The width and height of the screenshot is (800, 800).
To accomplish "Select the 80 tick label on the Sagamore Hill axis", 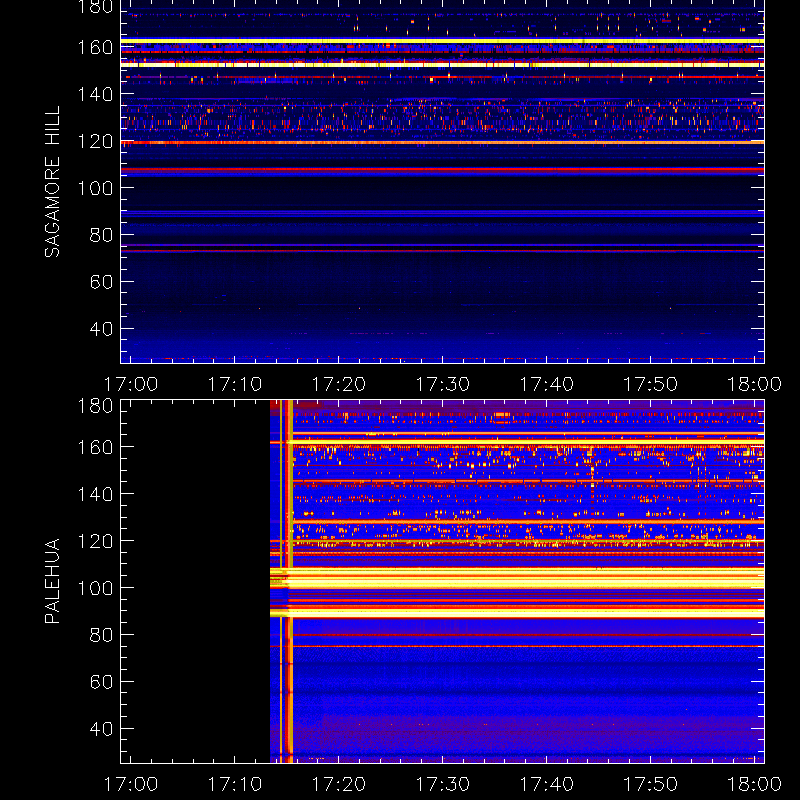I will 101,235.
